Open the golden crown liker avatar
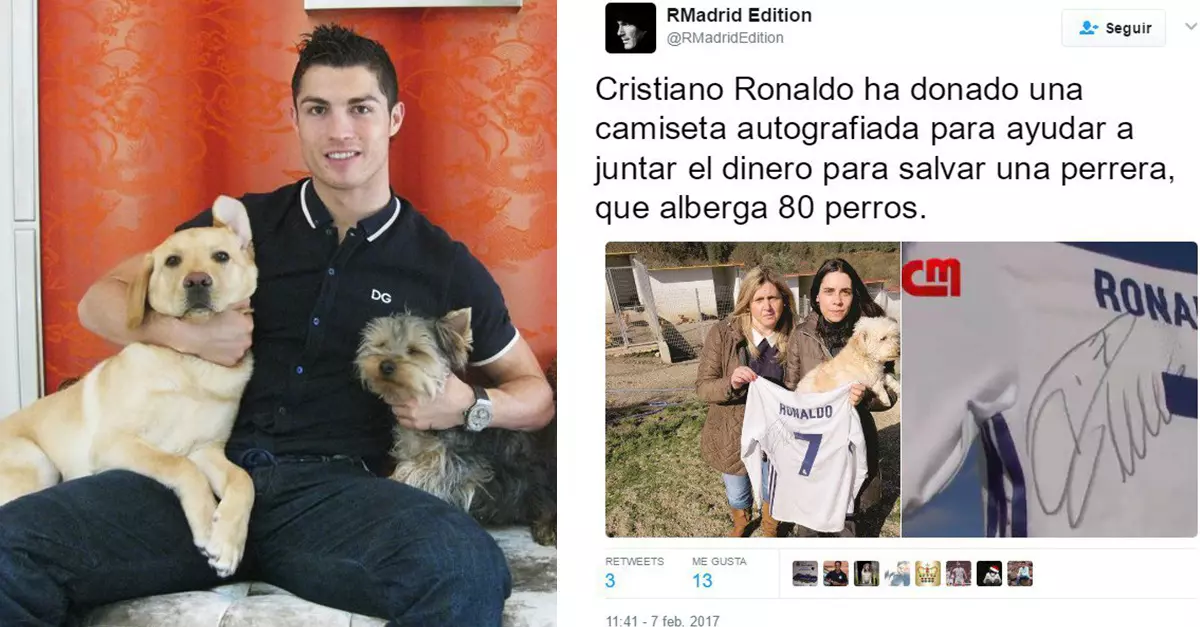Viewport: 1200px width, 627px height. coord(928,573)
